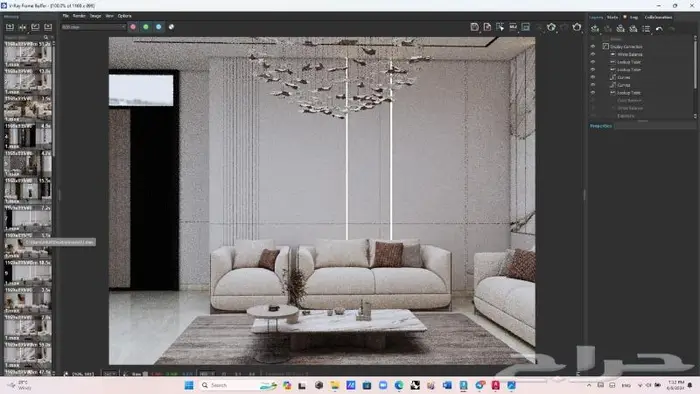Open the File menu

click(x=66, y=16)
